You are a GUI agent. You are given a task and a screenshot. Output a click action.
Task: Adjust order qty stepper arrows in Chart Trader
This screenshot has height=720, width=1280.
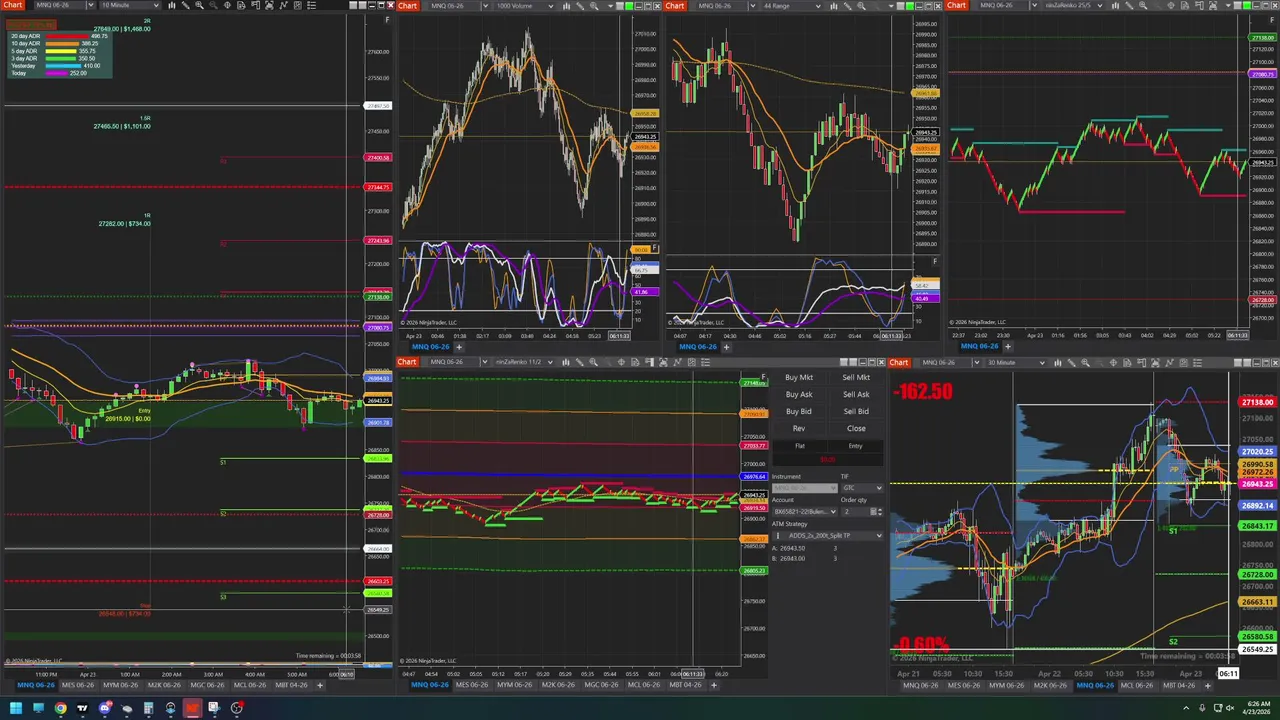(x=880, y=512)
